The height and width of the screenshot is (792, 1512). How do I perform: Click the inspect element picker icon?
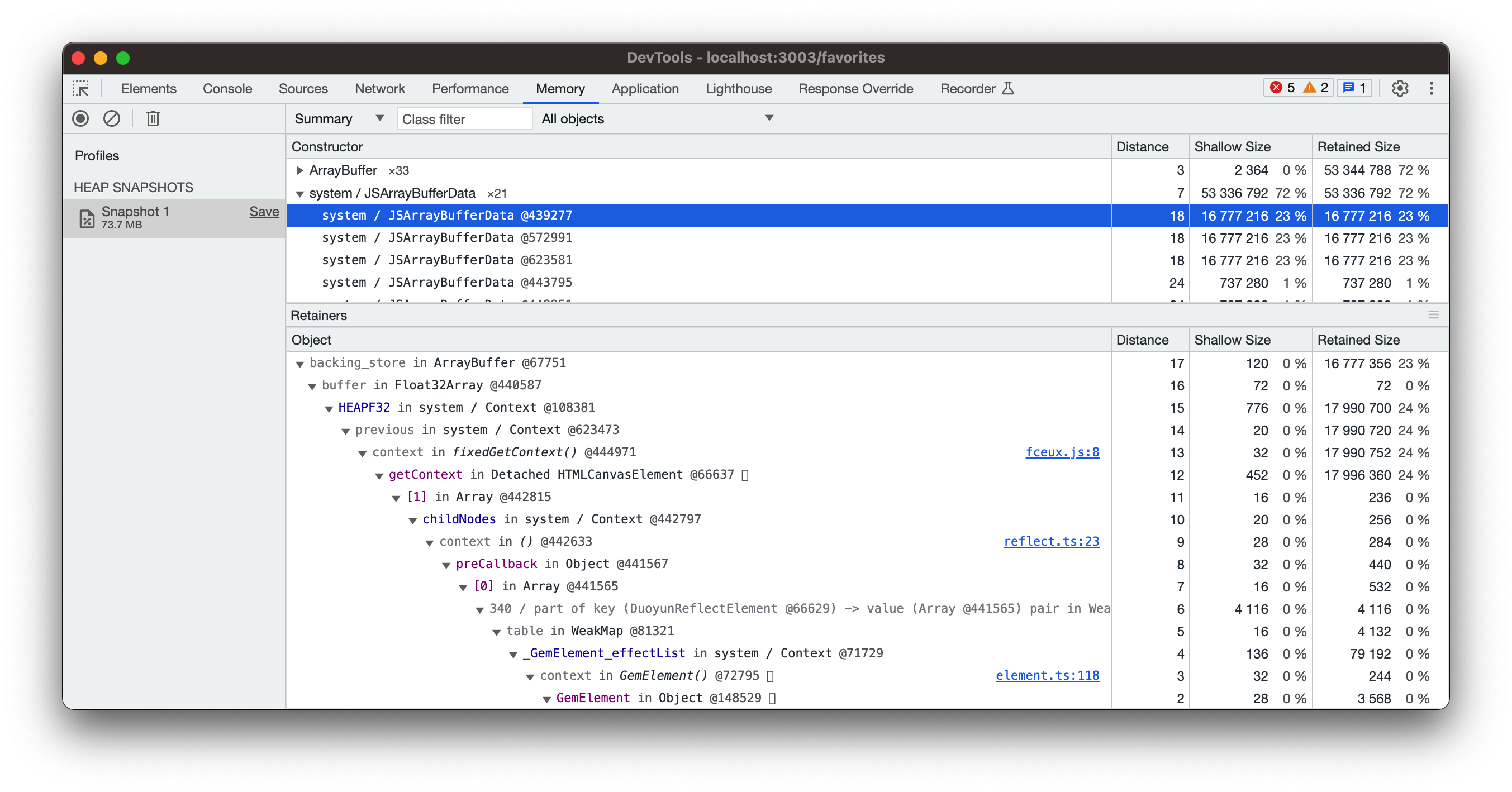point(81,89)
